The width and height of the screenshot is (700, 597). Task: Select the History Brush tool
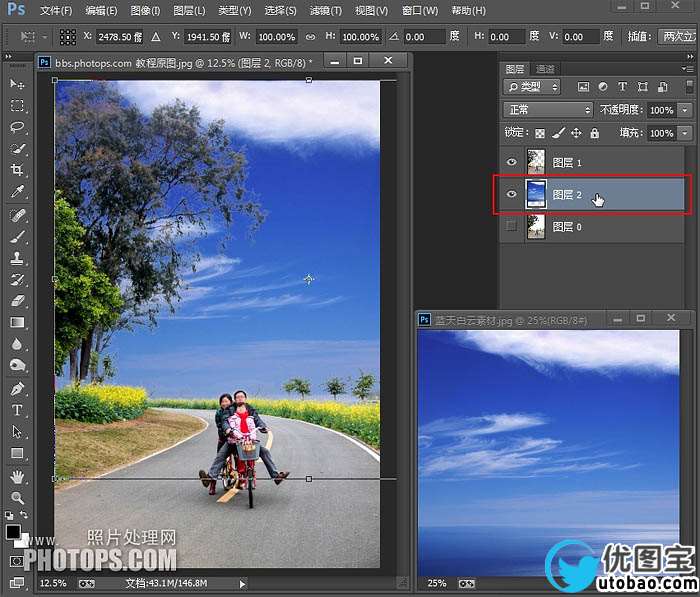(x=17, y=280)
